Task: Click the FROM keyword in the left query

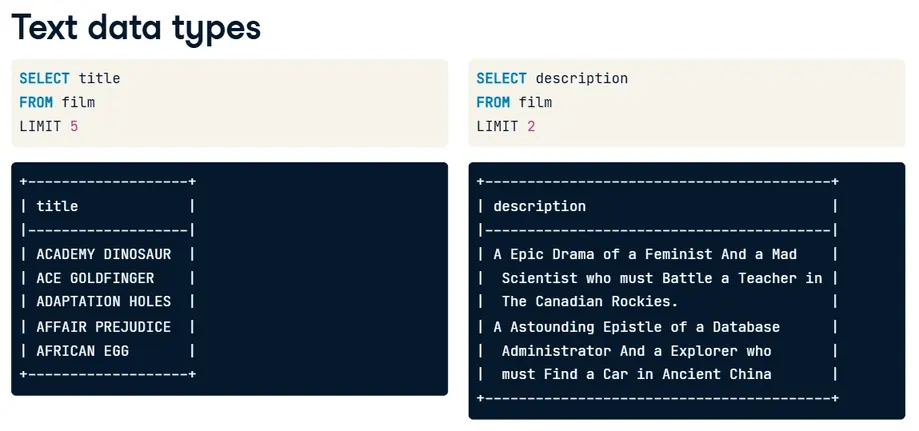Action: click(36, 102)
